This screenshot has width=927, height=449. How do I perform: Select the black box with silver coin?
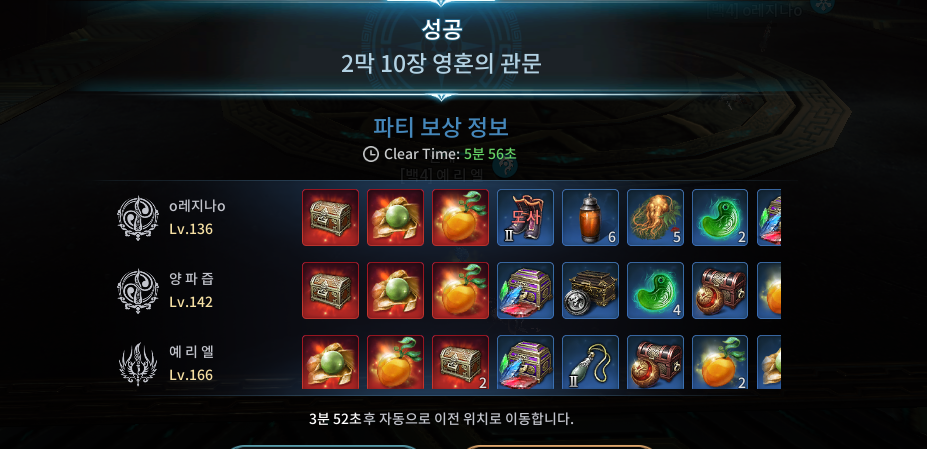(590, 290)
